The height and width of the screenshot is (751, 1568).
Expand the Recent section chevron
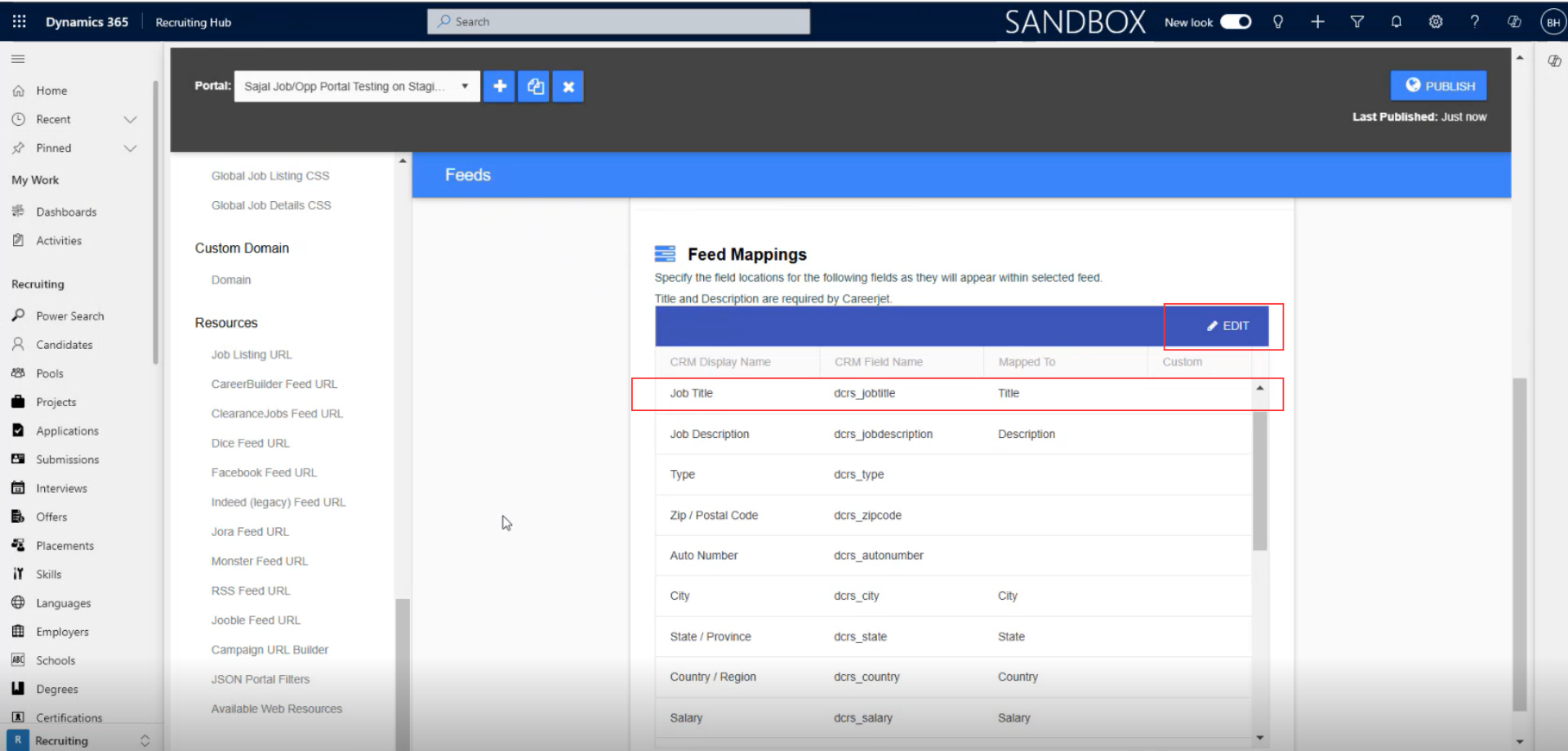(x=130, y=119)
